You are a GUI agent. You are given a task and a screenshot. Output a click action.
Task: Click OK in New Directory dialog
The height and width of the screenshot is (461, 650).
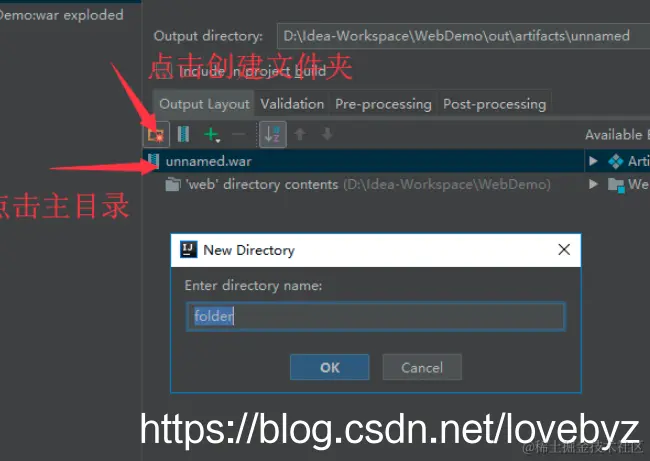[x=330, y=367]
